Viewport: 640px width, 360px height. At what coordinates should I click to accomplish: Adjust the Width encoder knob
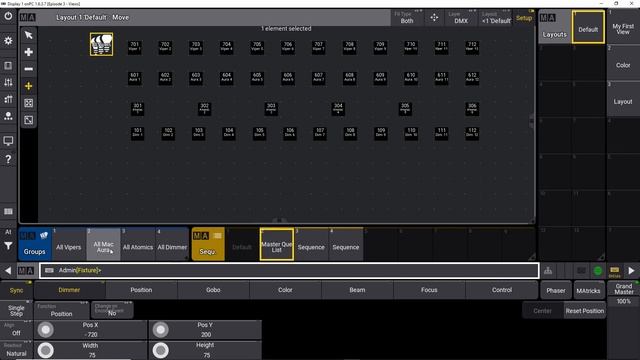tap(46, 350)
